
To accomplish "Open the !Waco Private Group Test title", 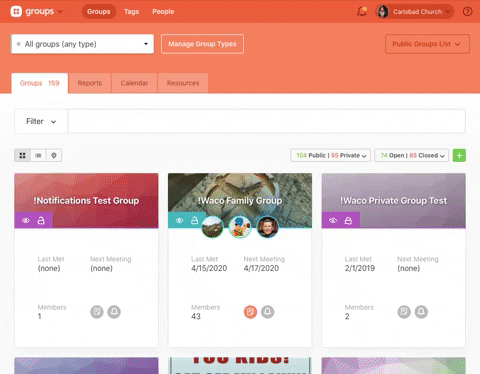I will (x=393, y=201).
